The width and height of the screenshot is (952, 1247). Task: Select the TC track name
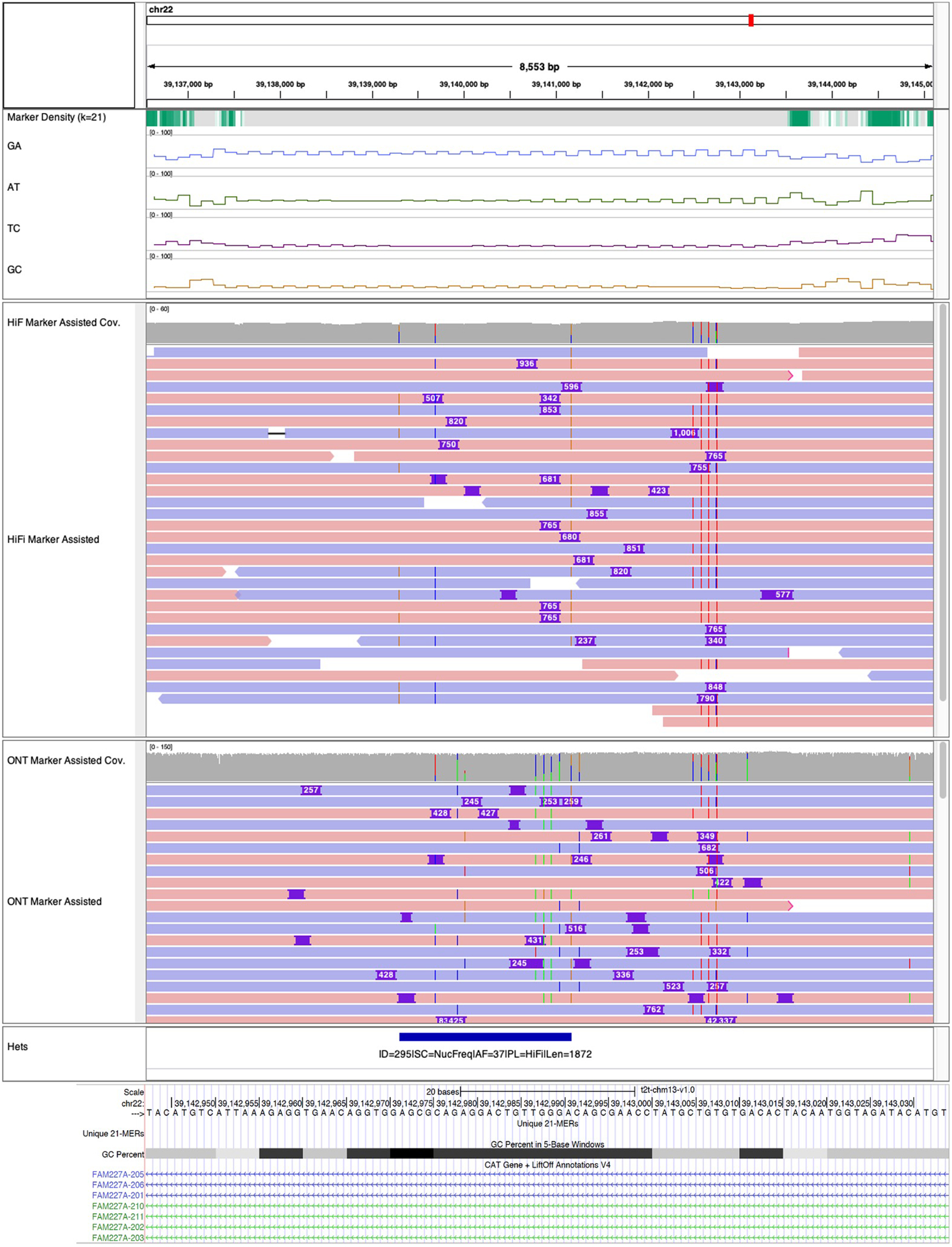point(14,229)
